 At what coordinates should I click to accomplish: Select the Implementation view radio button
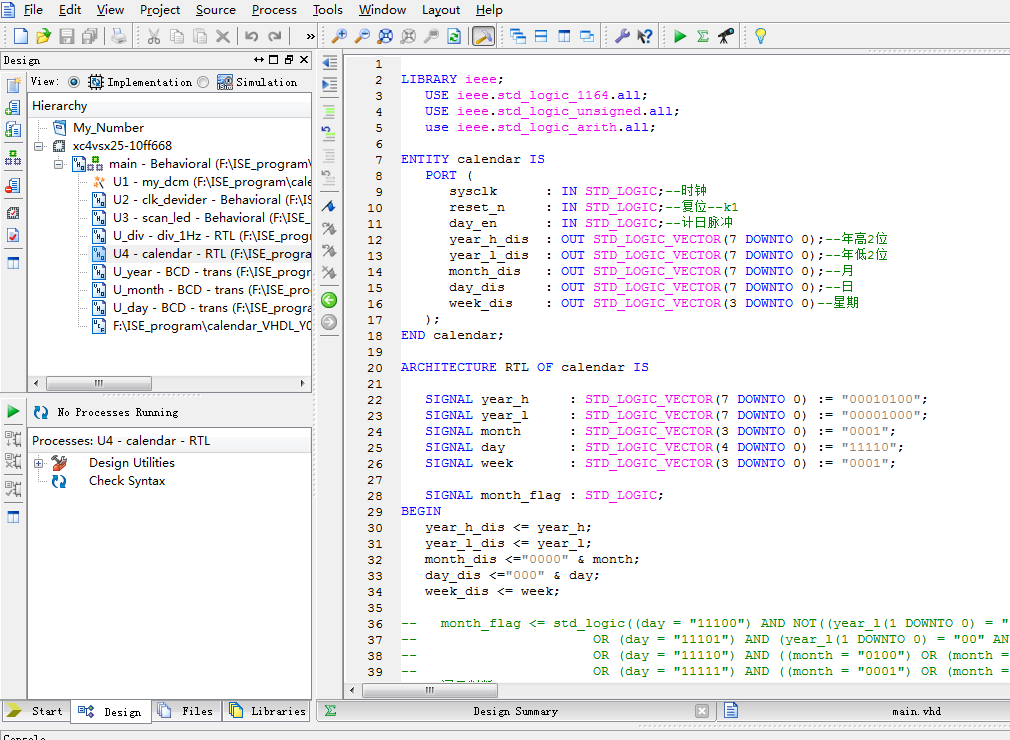pos(74,82)
